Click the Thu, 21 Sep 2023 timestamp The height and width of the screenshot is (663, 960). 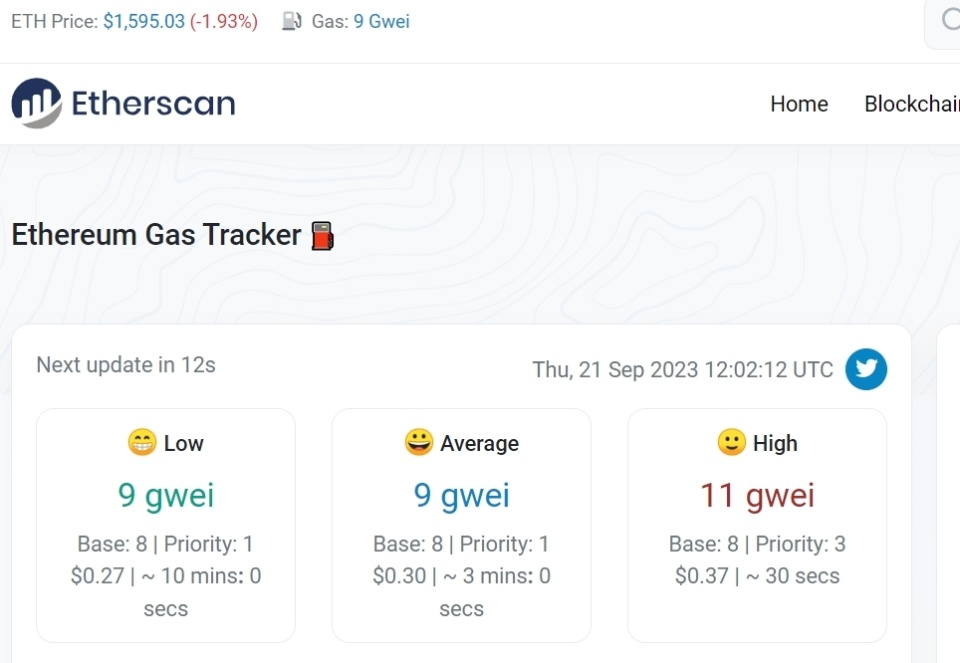coord(683,370)
